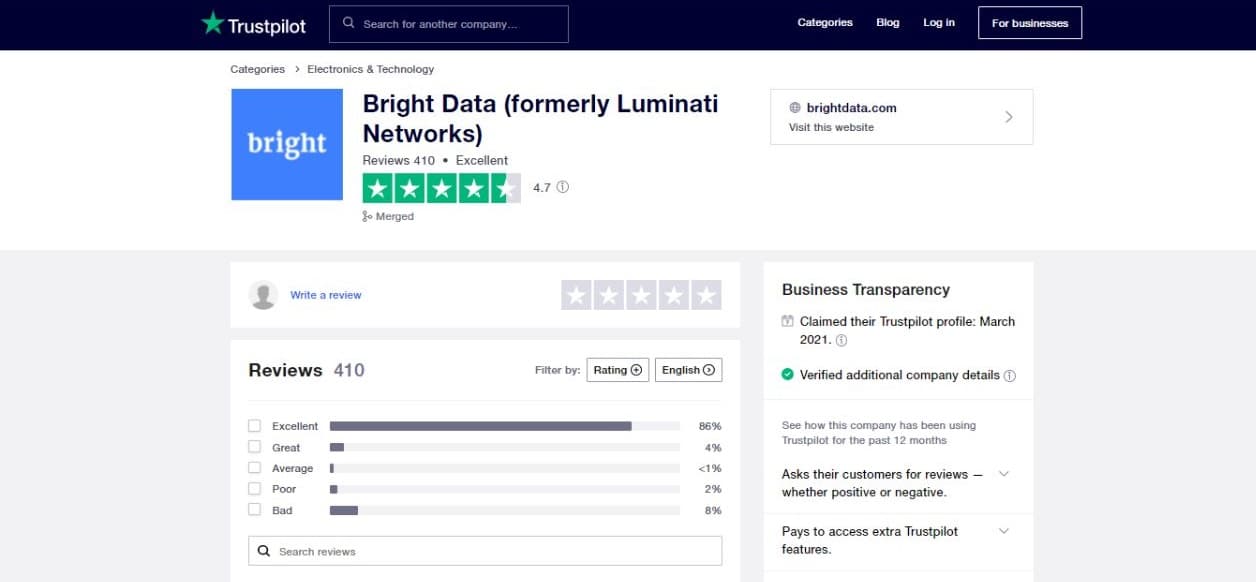Click the Excellent 86% rating bar

coord(505,426)
